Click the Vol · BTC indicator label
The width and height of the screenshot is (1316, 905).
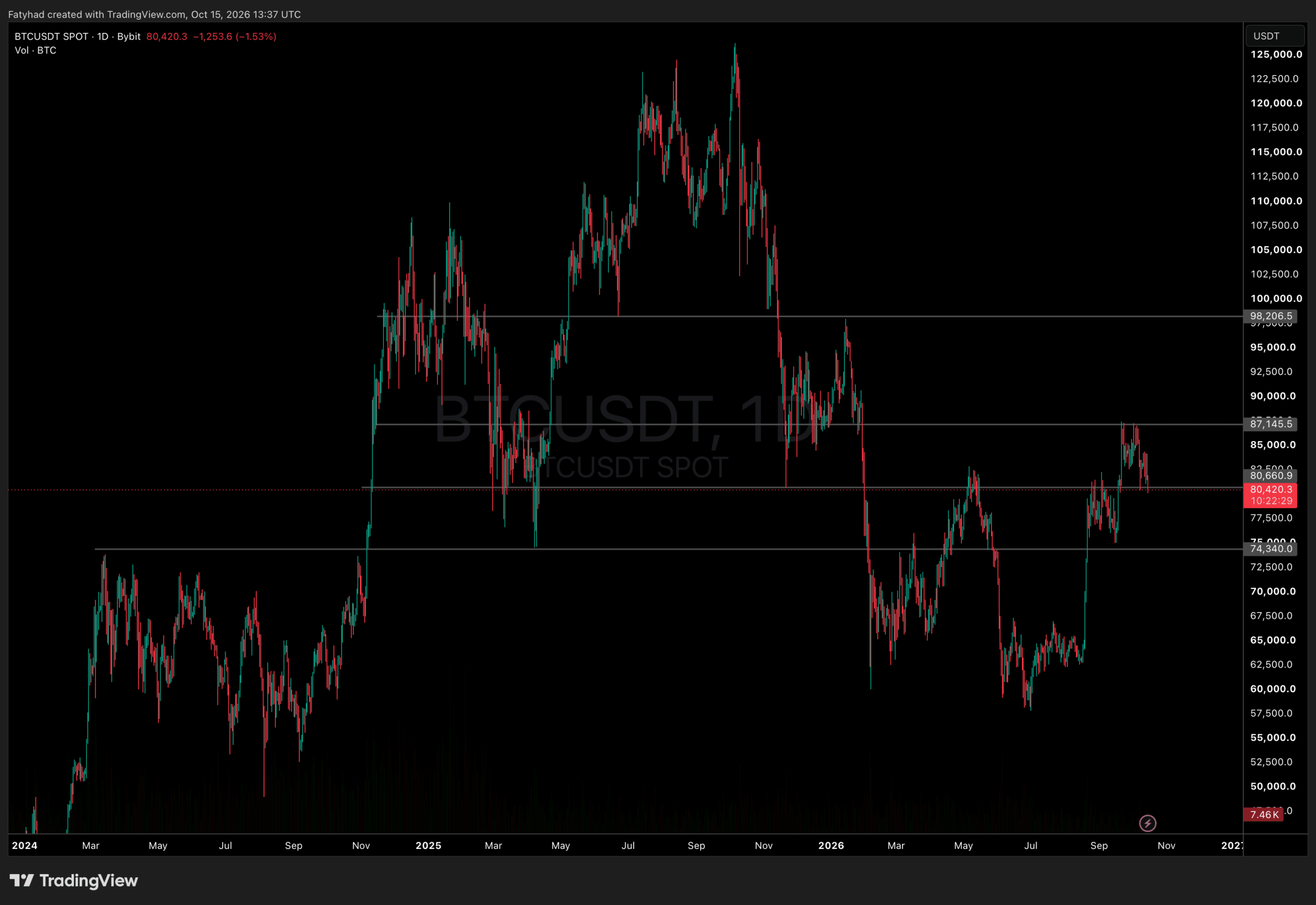(35, 50)
